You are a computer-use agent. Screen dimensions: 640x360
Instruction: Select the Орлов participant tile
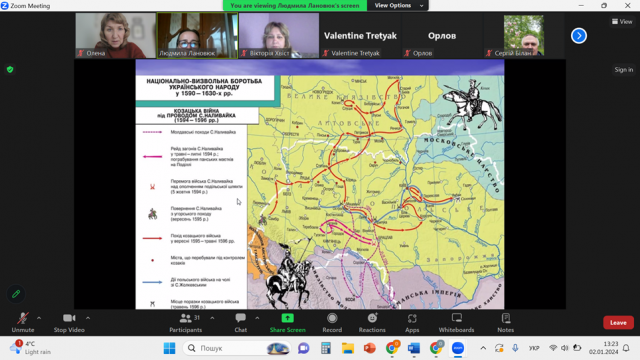coord(442,36)
